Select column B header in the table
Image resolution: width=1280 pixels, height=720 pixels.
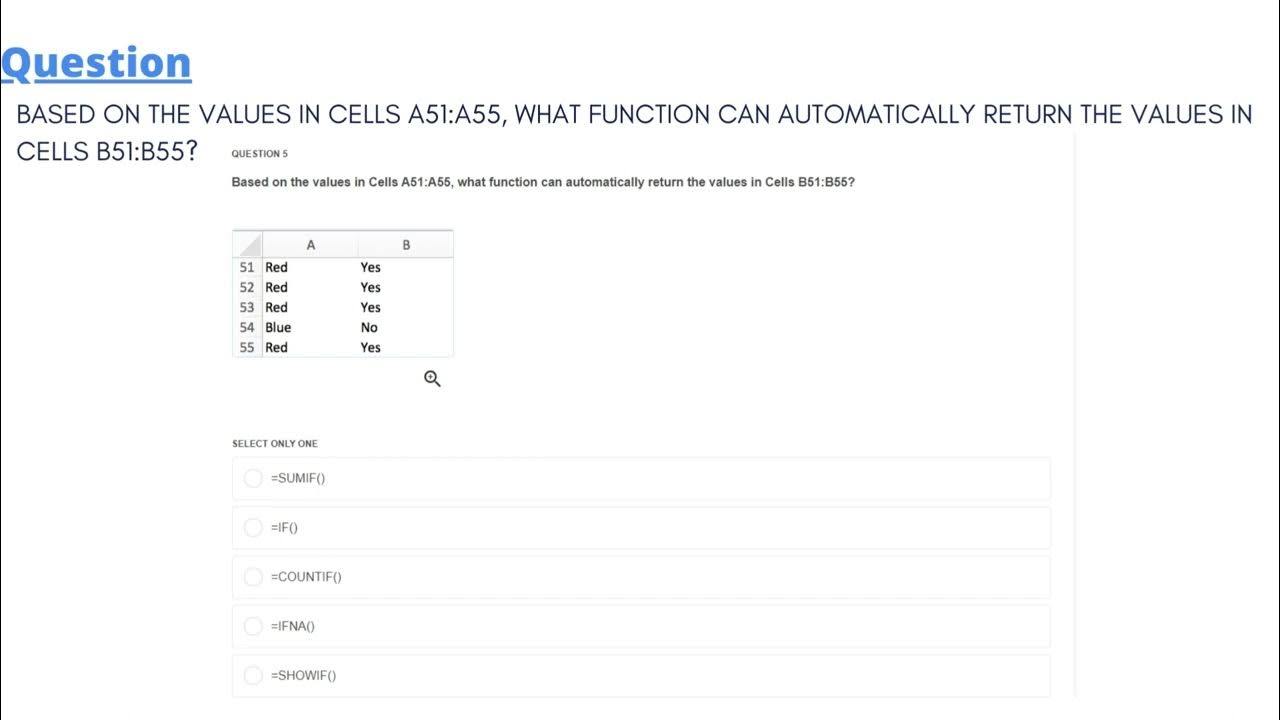coord(406,245)
